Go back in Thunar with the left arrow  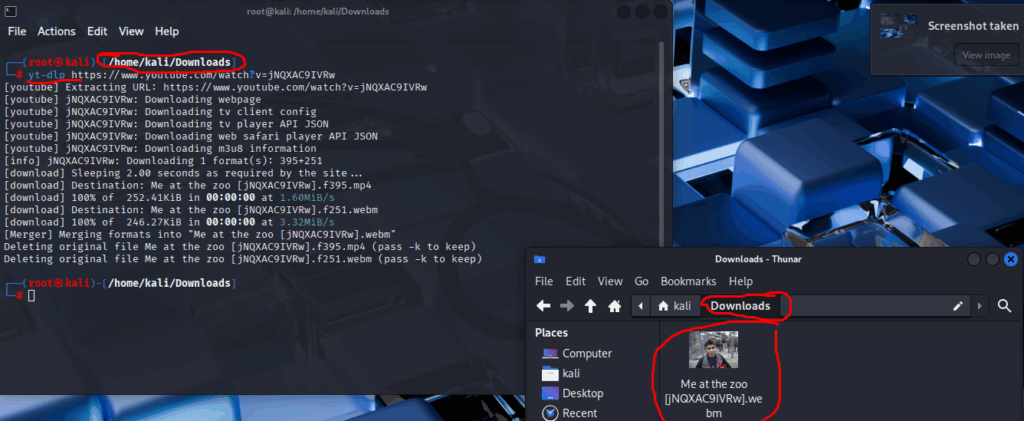[x=543, y=305]
